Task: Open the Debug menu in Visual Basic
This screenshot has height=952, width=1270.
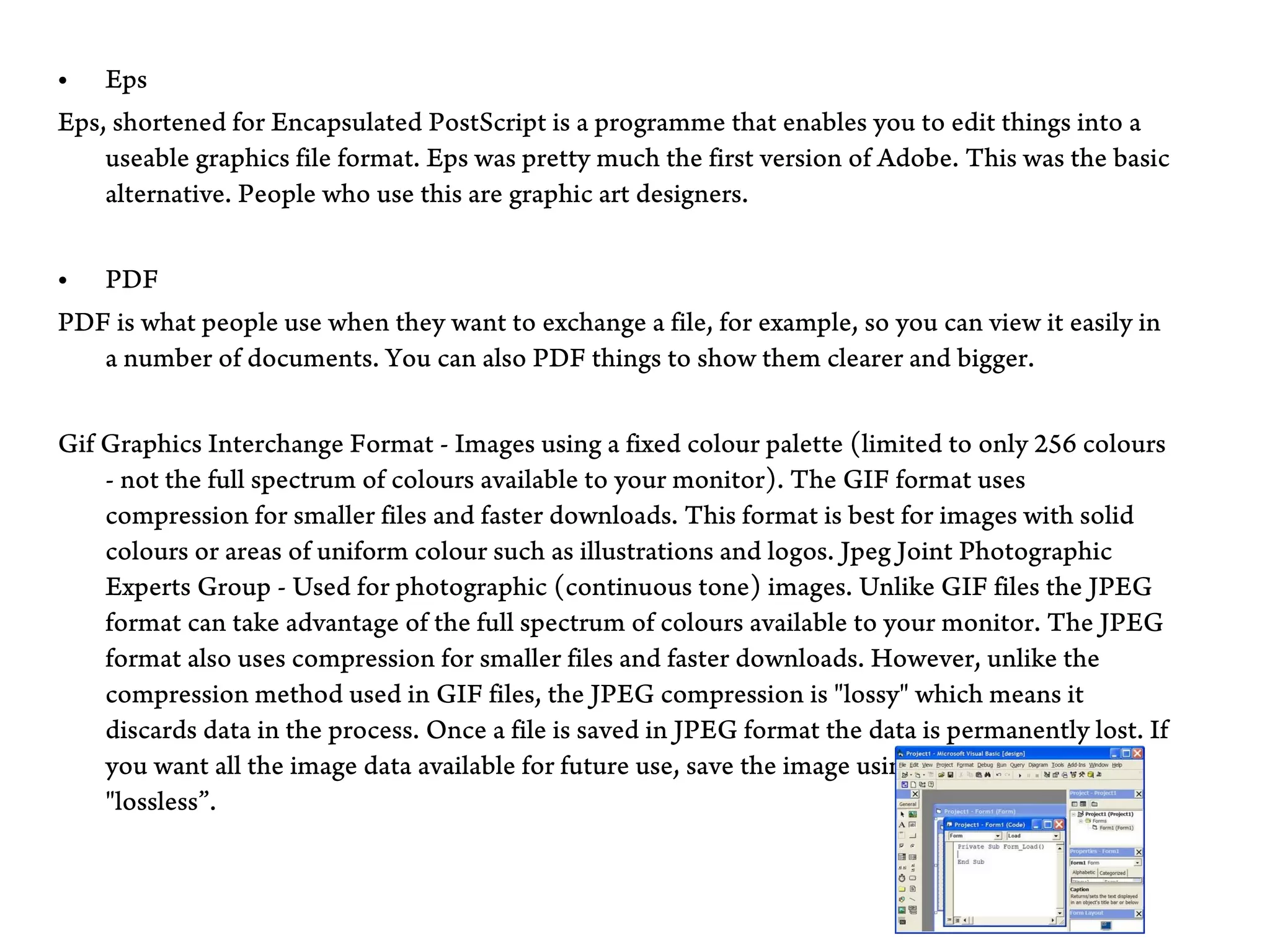Action: (x=985, y=765)
